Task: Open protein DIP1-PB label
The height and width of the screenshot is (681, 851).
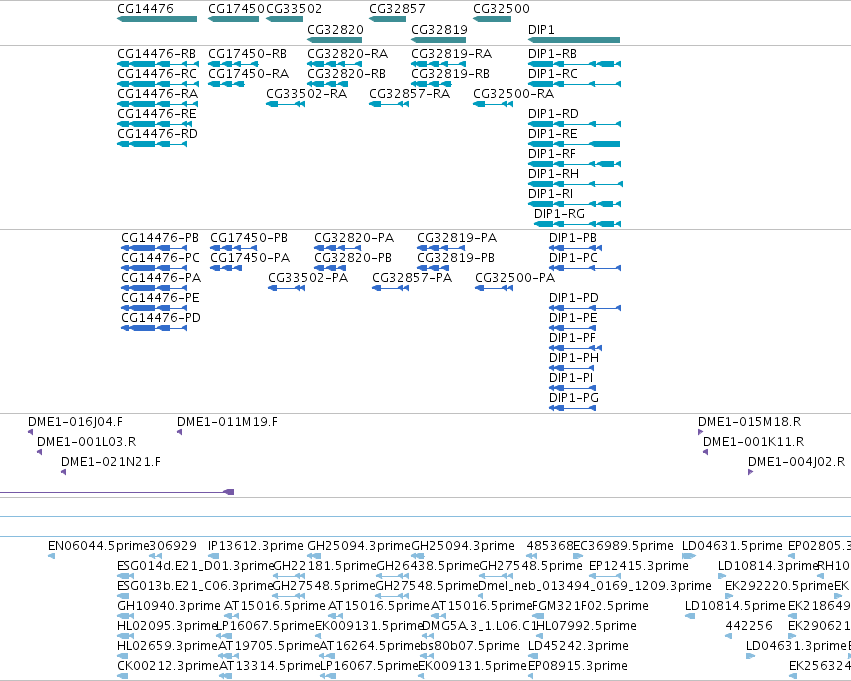Action: (x=573, y=238)
